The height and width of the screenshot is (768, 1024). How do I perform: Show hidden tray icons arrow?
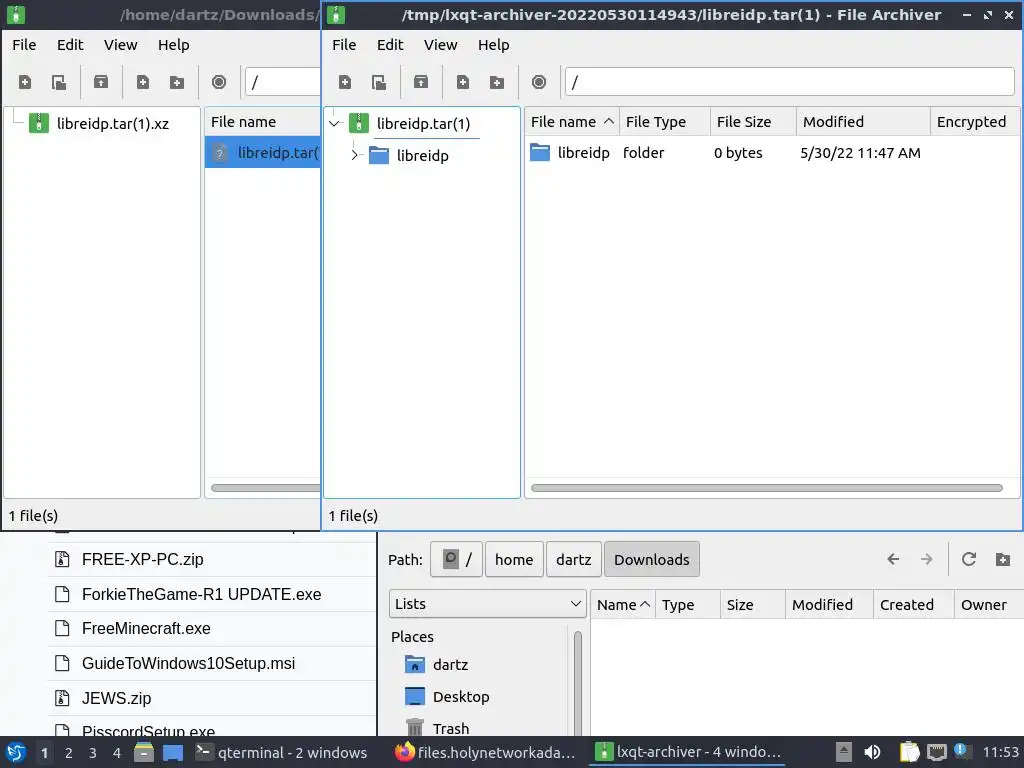(x=844, y=752)
